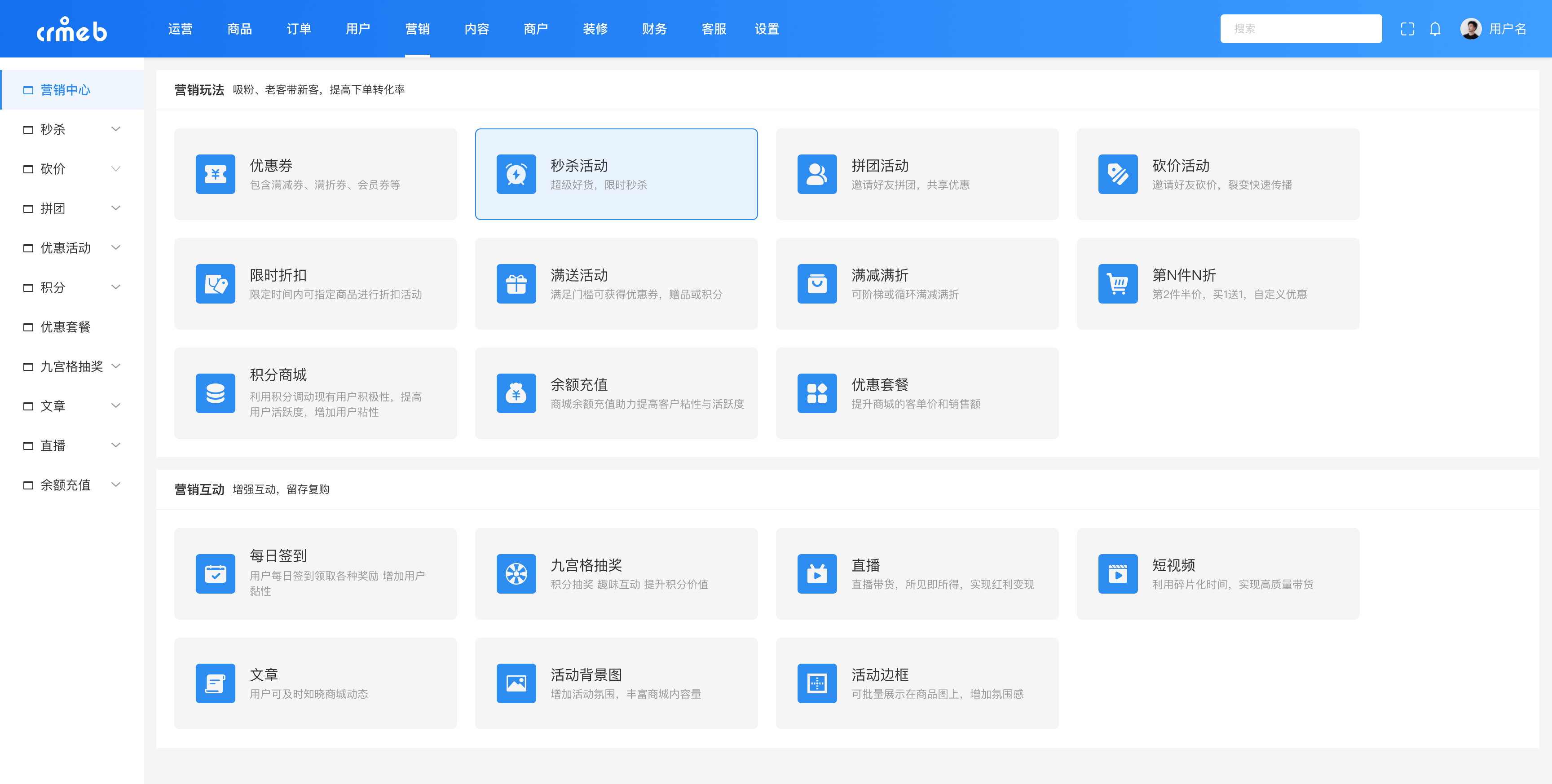This screenshot has width=1552, height=784.
Task: Click the coupon ticket icon for 优惠券
Action: [215, 174]
